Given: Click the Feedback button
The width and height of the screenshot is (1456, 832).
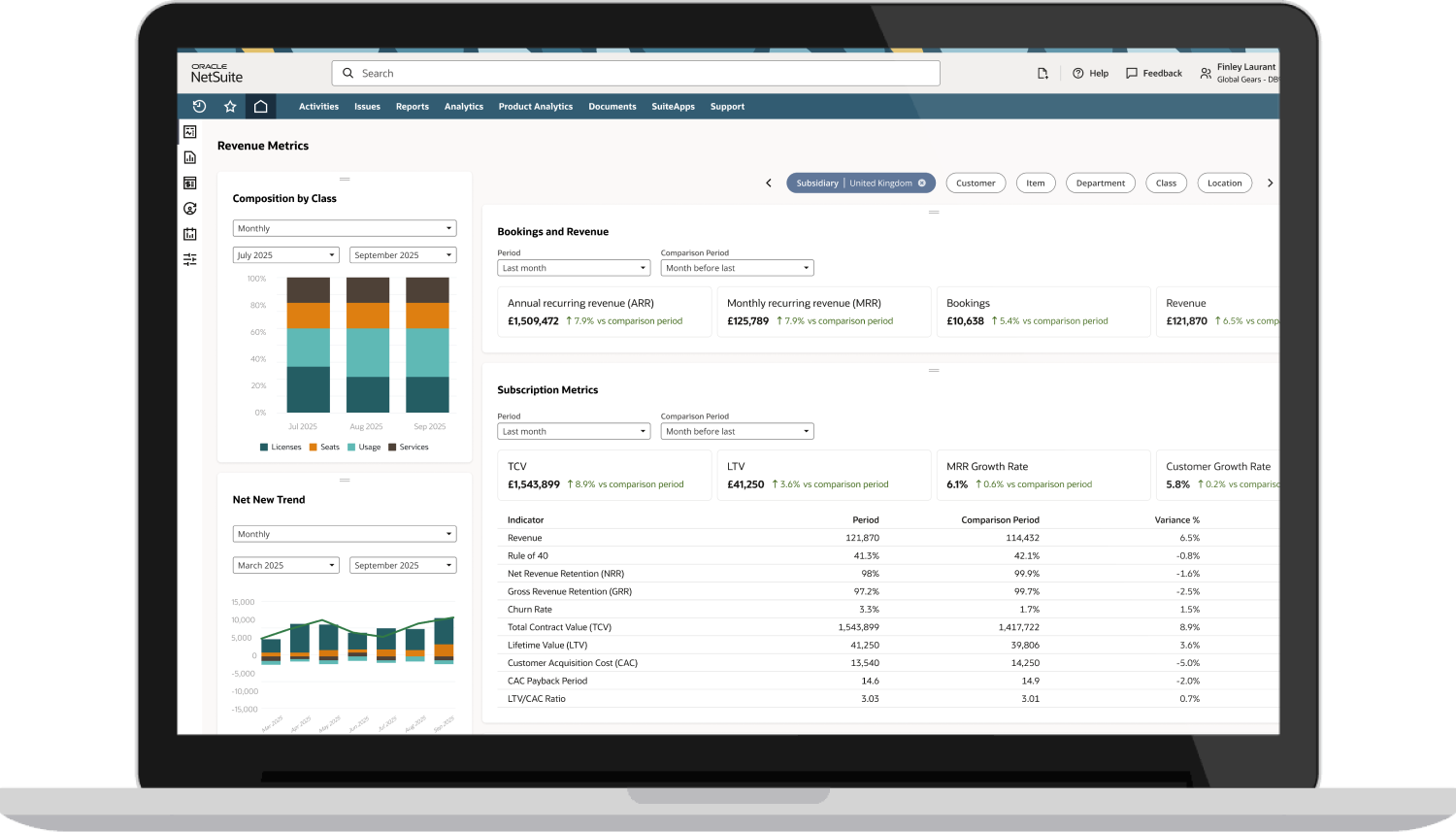Looking at the screenshot, I should 1153,74.
